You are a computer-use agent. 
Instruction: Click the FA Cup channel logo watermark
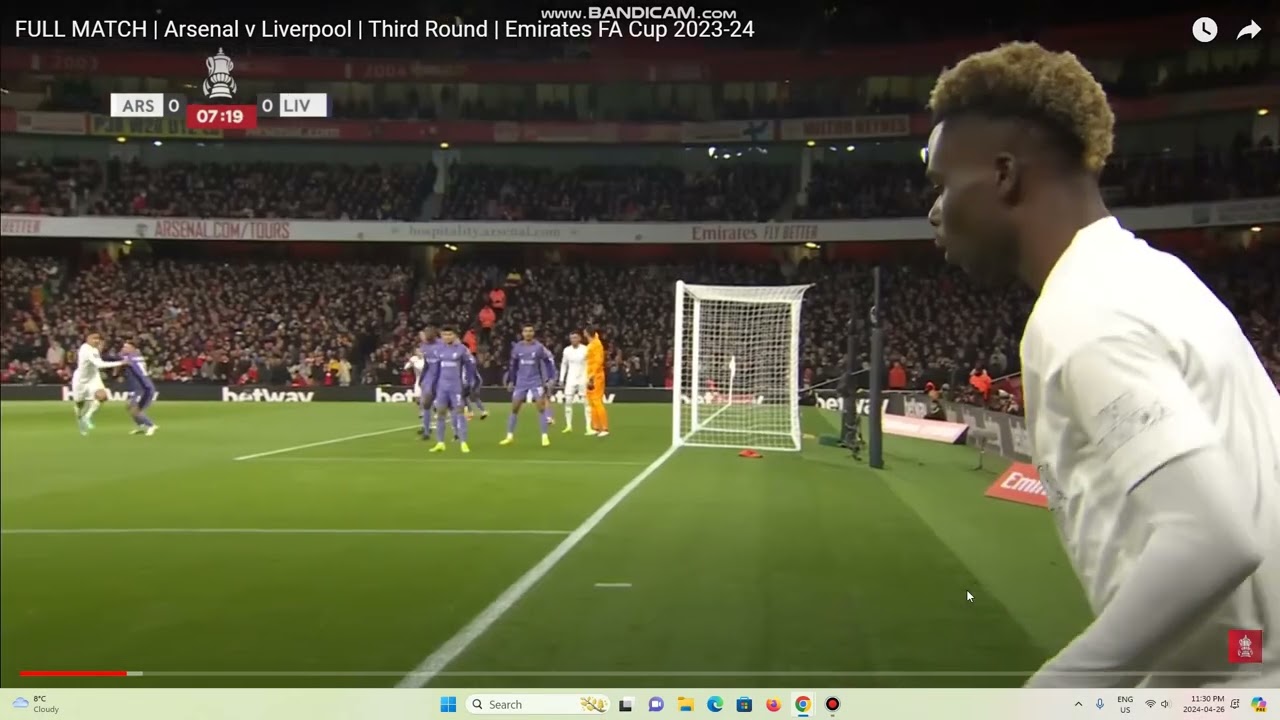pos(1245,646)
